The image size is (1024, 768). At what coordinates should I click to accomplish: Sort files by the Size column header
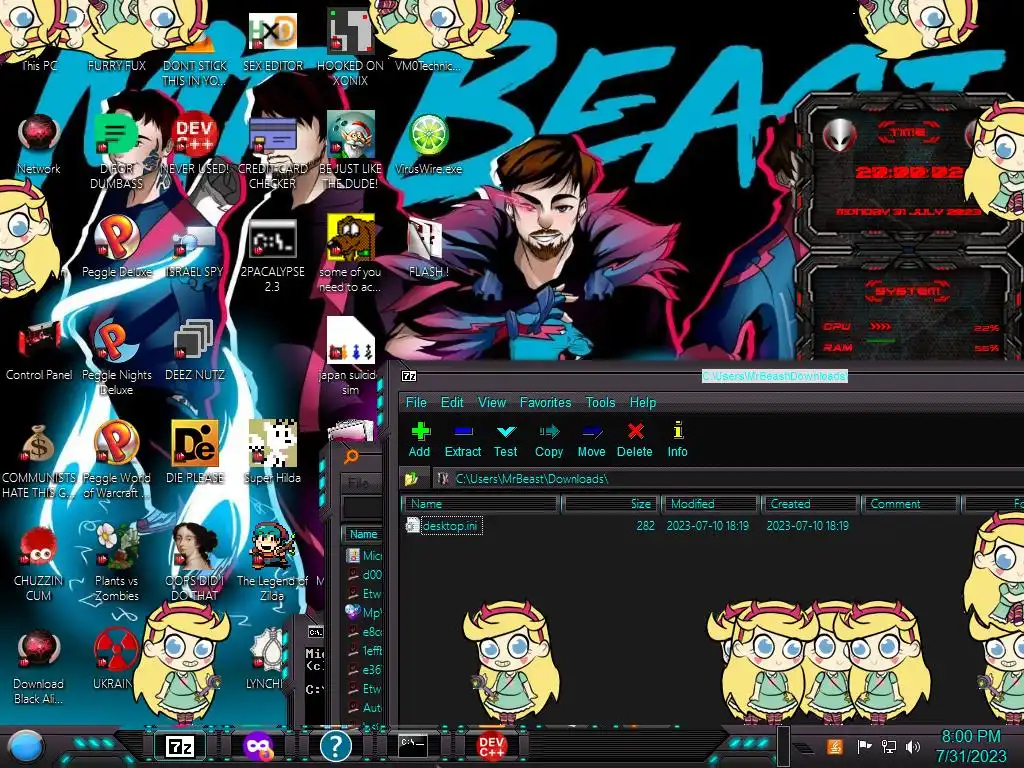tap(609, 504)
